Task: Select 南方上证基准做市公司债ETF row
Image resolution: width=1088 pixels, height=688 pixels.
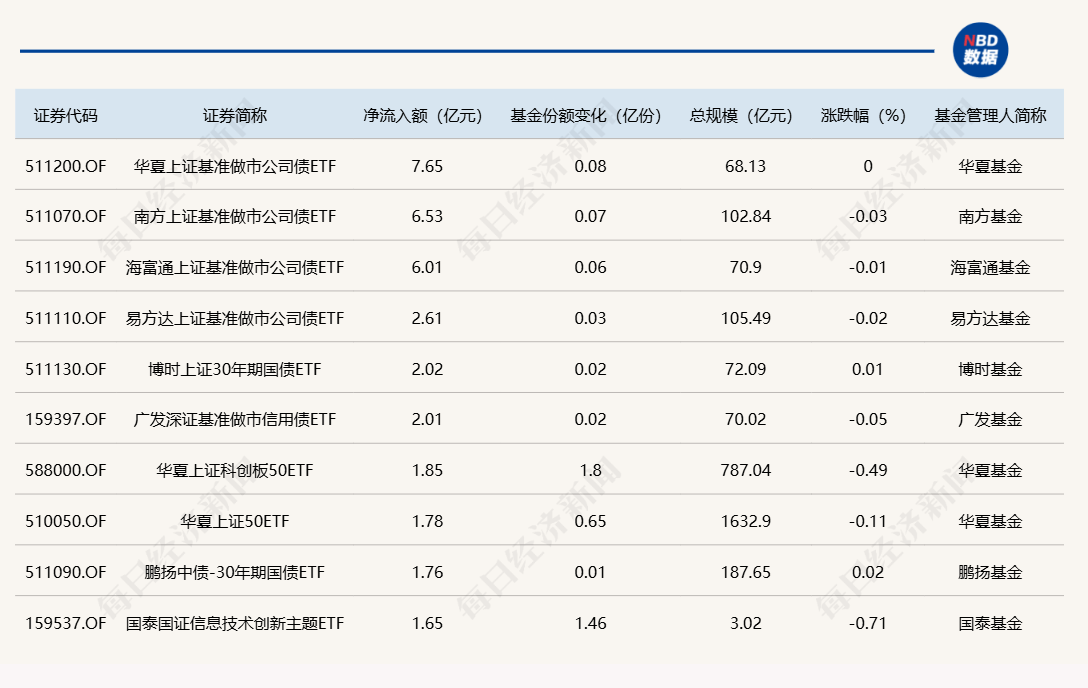Action: [x=234, y=216]
